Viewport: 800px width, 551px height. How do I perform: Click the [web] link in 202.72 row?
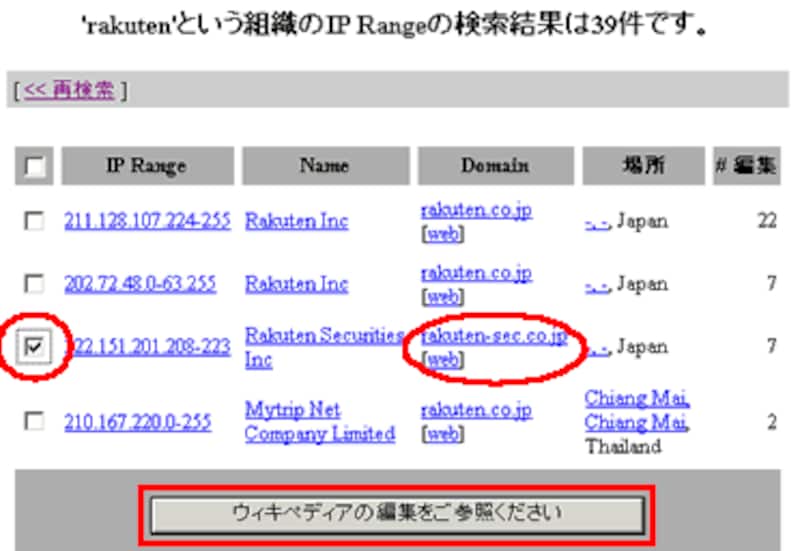pyautogui.click(x=443, y=296)
